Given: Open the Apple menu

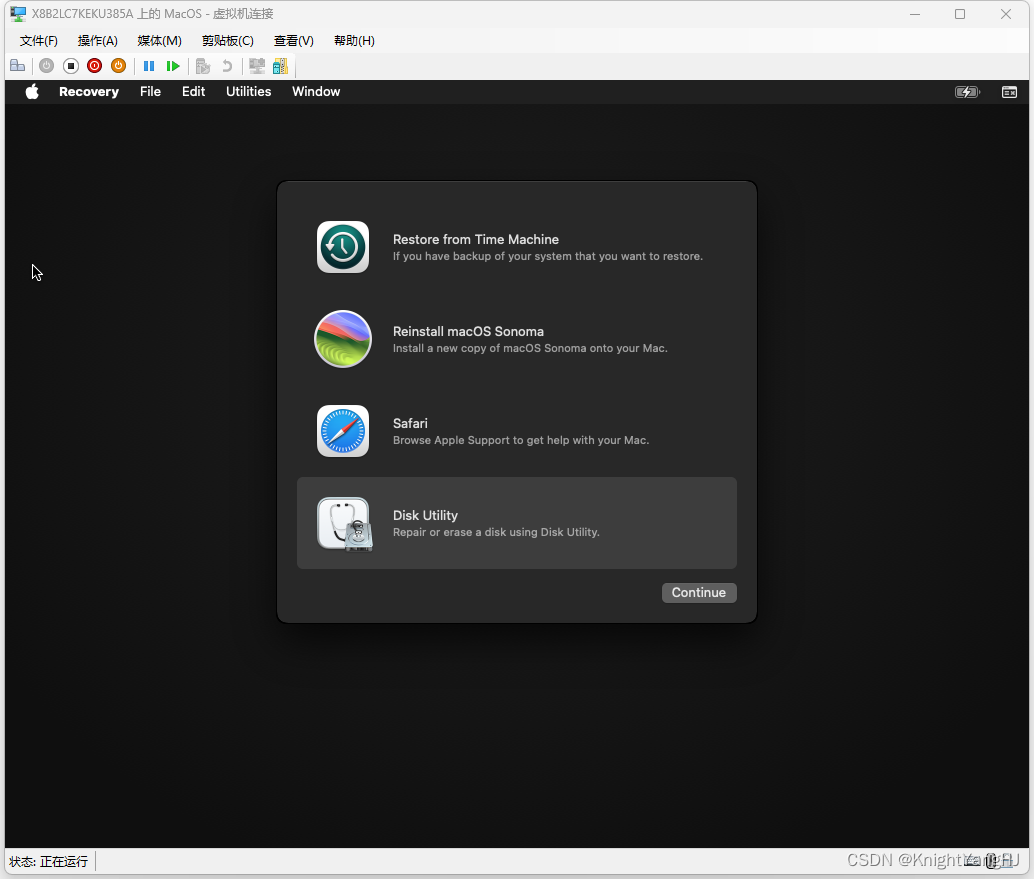Looking at the screenshot, I should (32, 92).
